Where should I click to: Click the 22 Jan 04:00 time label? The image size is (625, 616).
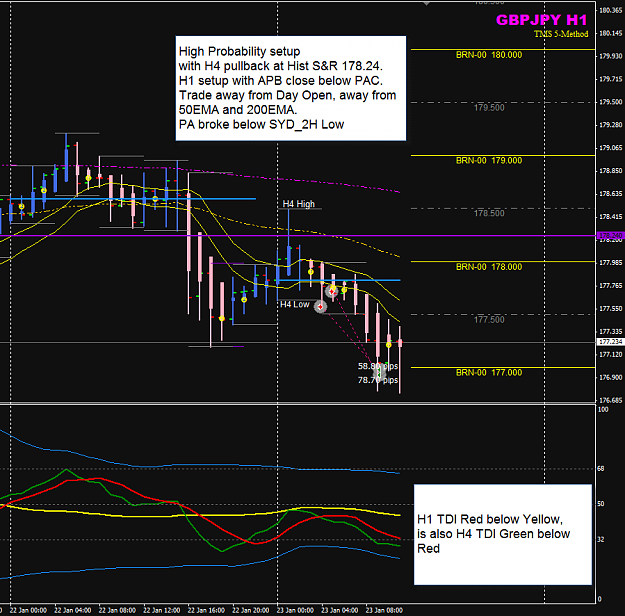pos(73,610)
